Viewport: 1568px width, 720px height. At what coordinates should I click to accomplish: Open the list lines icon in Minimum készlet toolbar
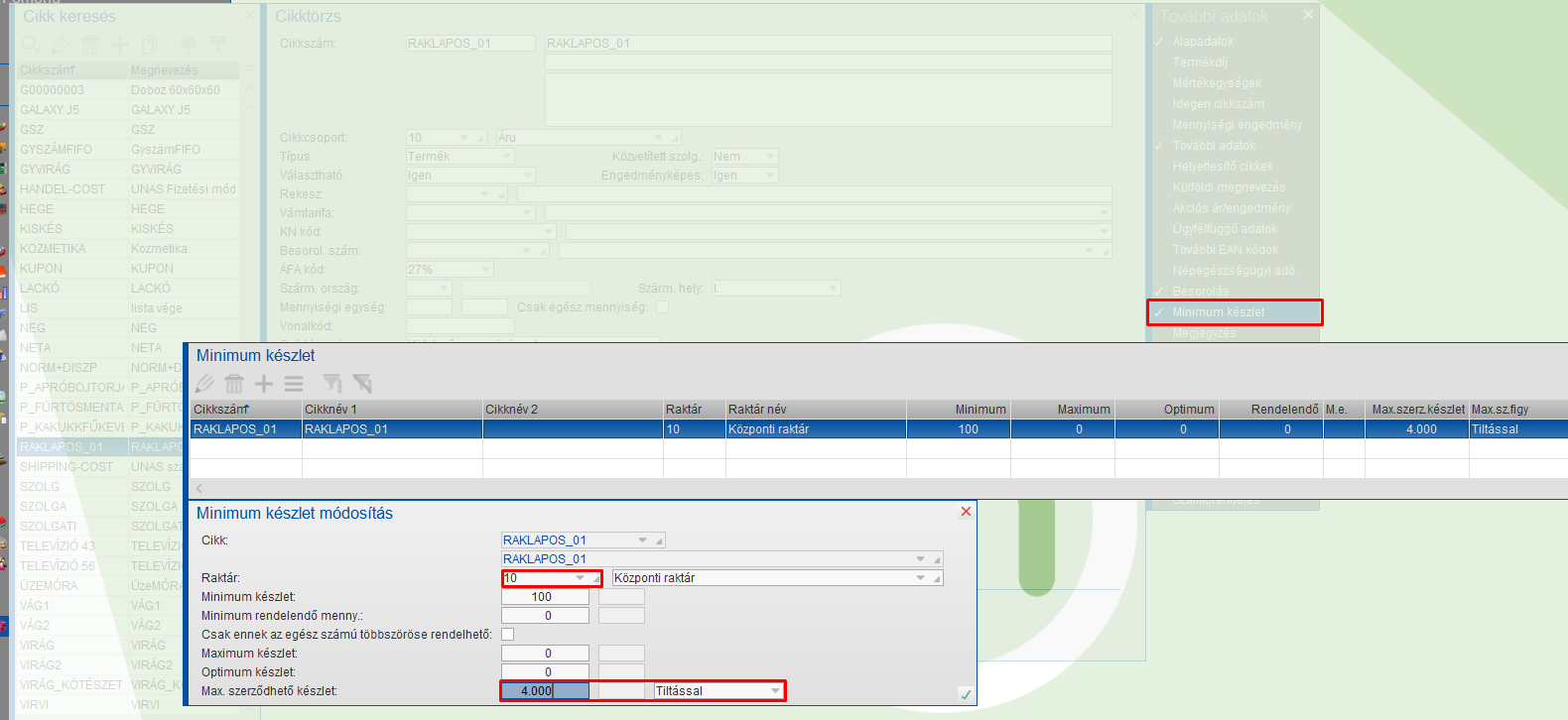coord(294,384)
